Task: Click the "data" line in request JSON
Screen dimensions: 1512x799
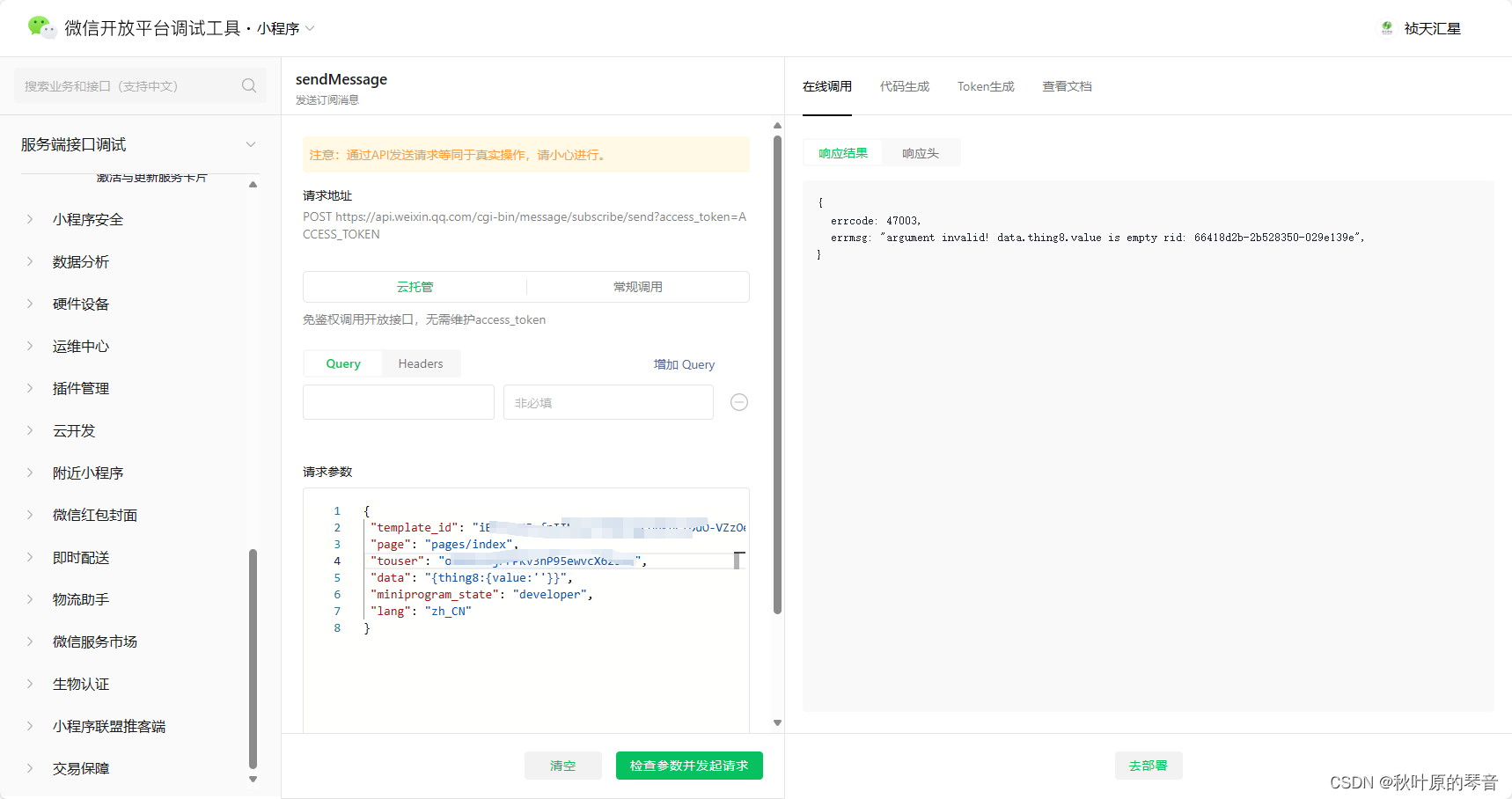Action: 472,578
